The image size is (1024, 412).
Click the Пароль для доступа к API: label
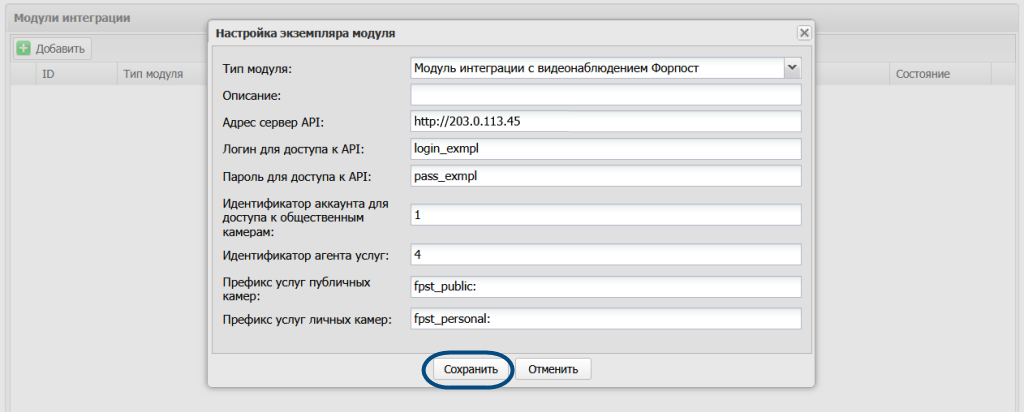(x=296, y=176)
